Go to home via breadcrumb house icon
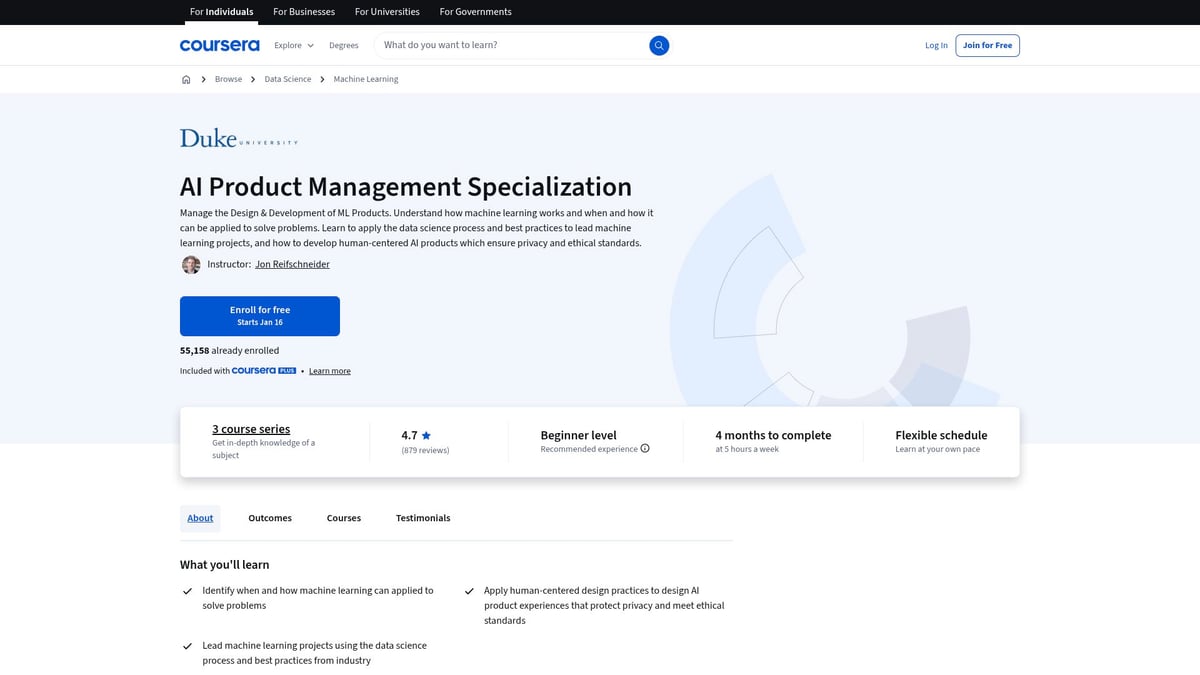The width and height of the screenshot is (1200, 675). click(x=186, y=79)
